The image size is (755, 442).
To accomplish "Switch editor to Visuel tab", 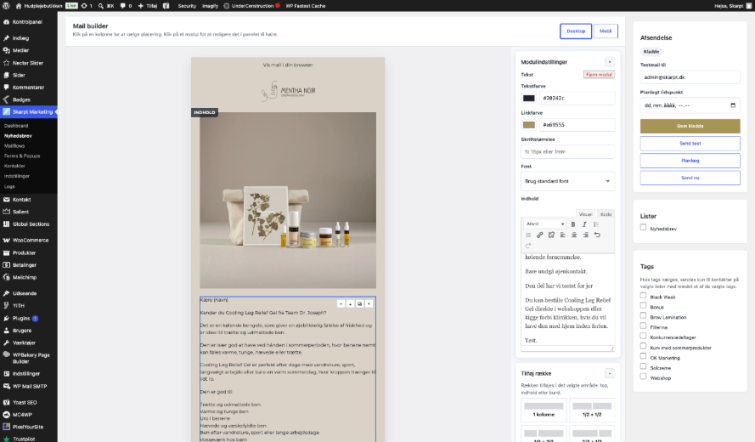I will (x=586, y=214).
